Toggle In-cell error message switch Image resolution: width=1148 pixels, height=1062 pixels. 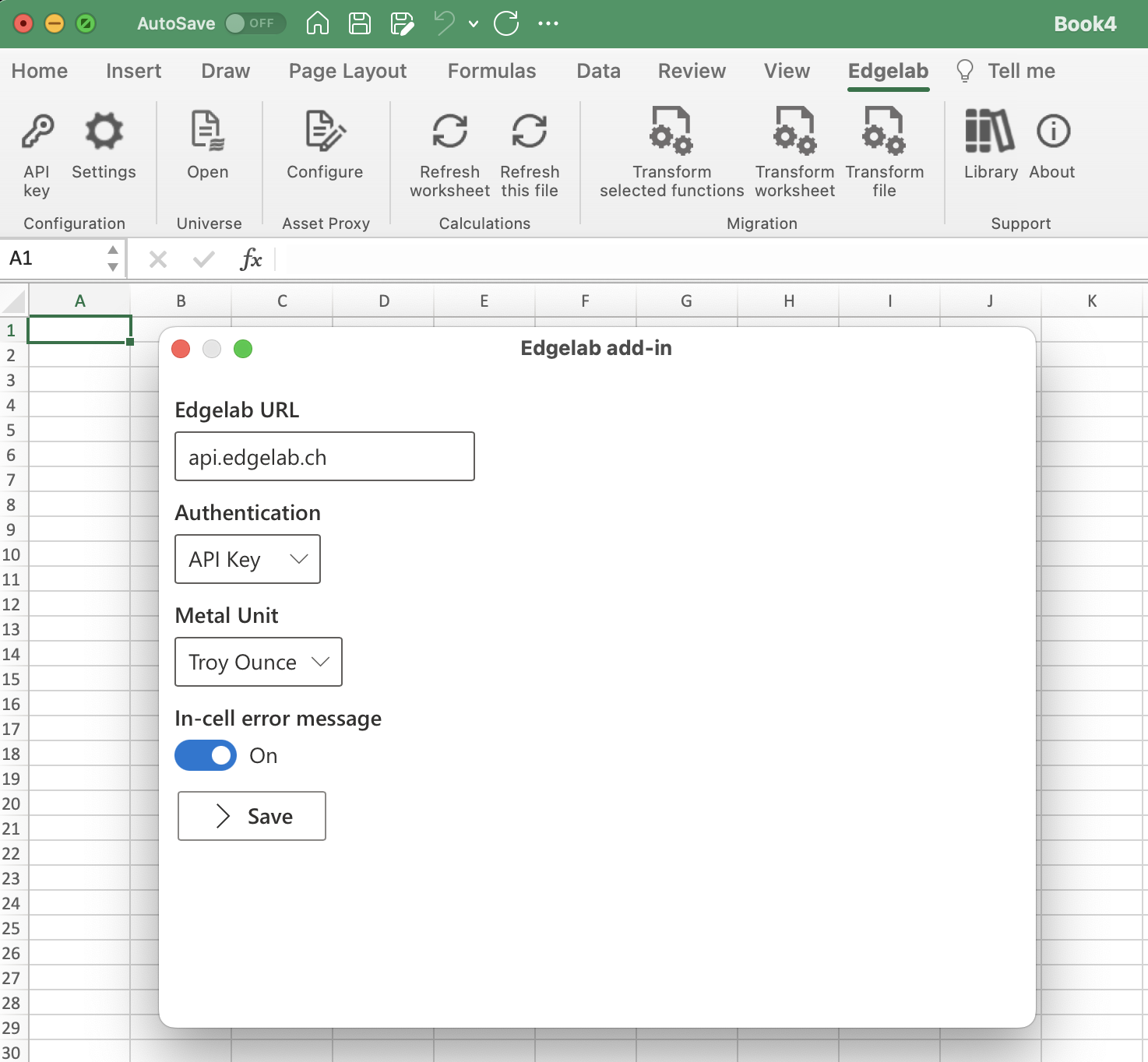coord(206,755)
